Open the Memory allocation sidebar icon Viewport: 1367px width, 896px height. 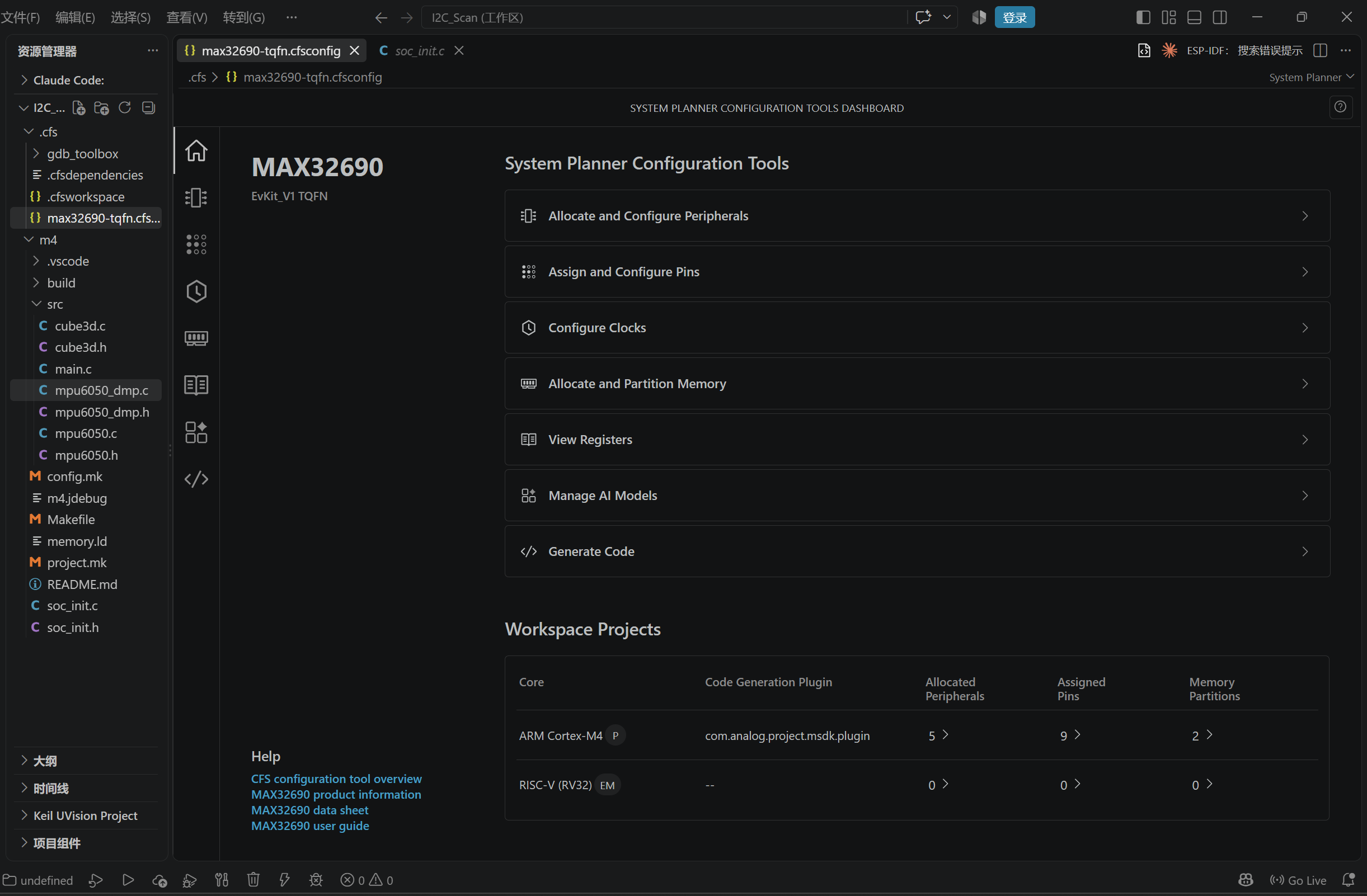click(x=196, y=338)
